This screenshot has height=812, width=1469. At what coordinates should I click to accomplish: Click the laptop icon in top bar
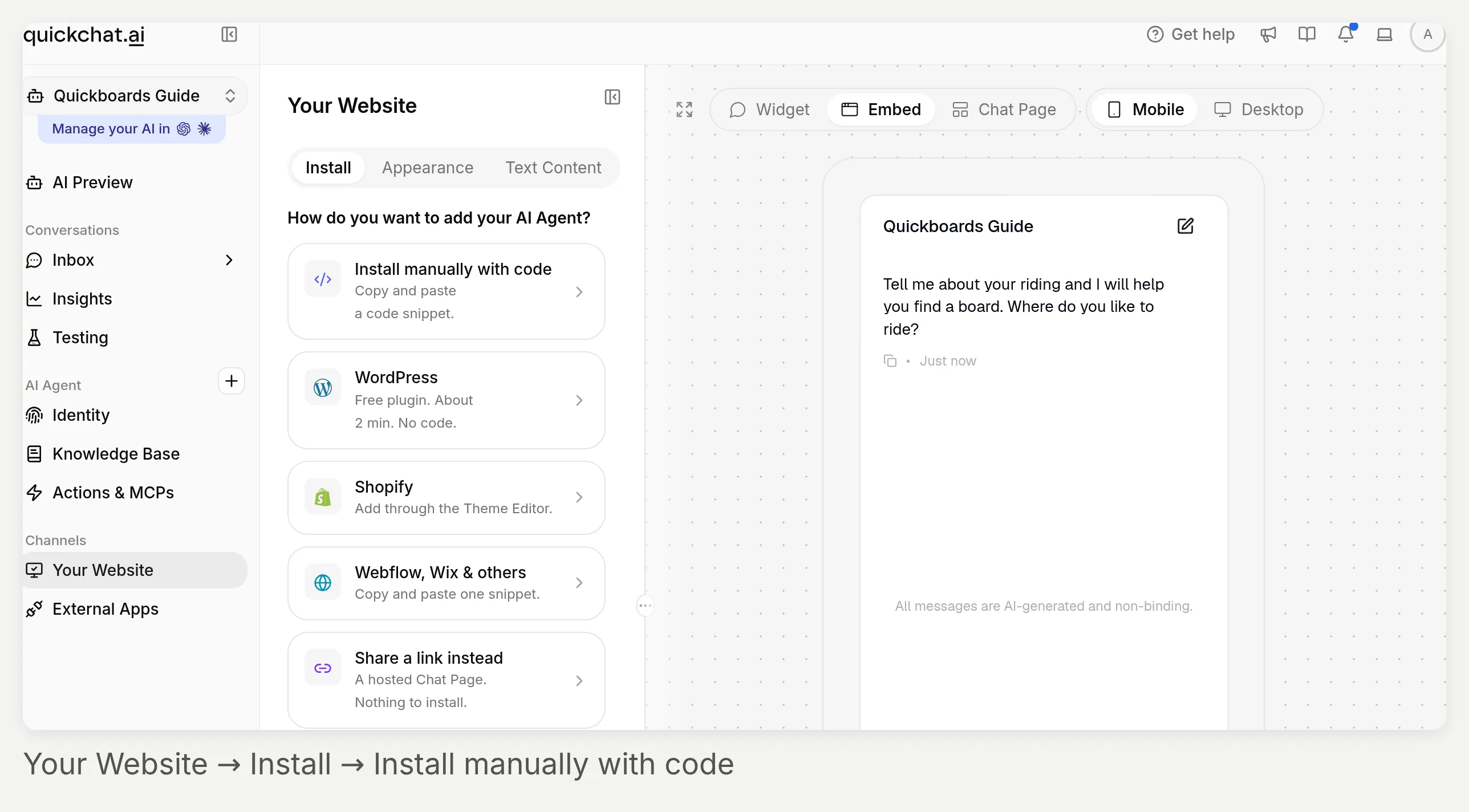point(1385,35)
